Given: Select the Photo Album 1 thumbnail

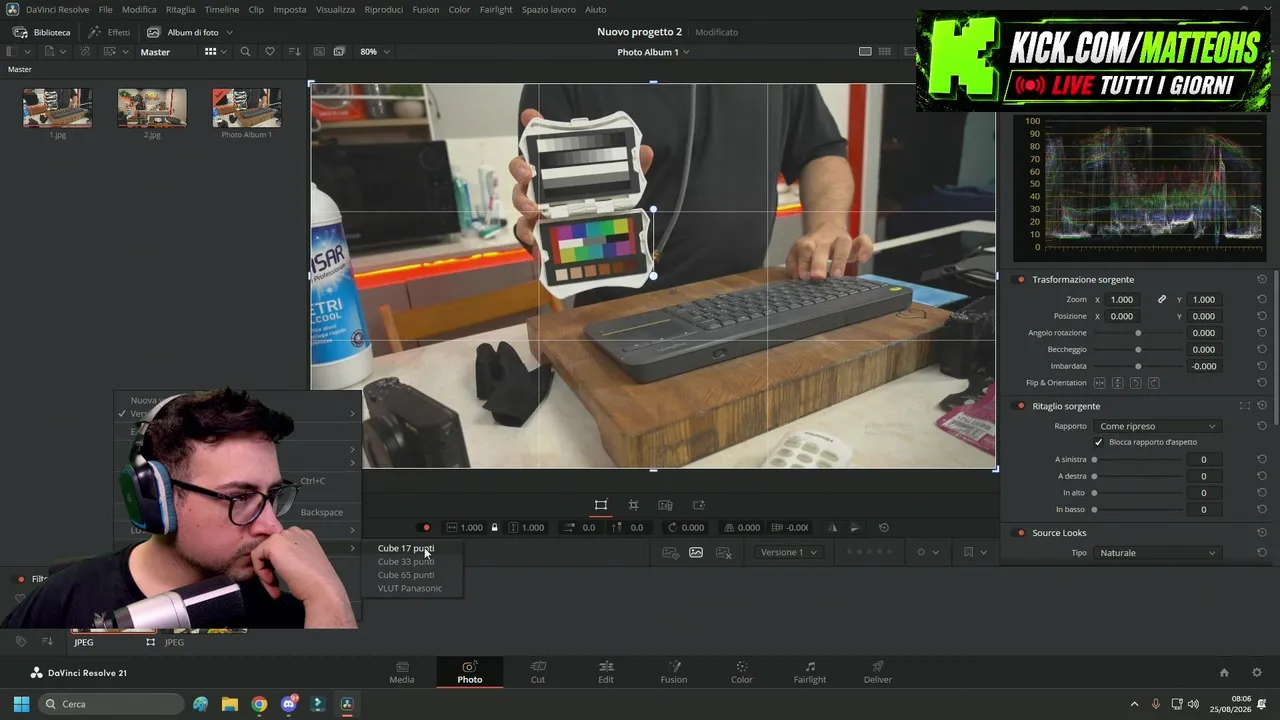Looking at the screenshot, I should 247,108.
